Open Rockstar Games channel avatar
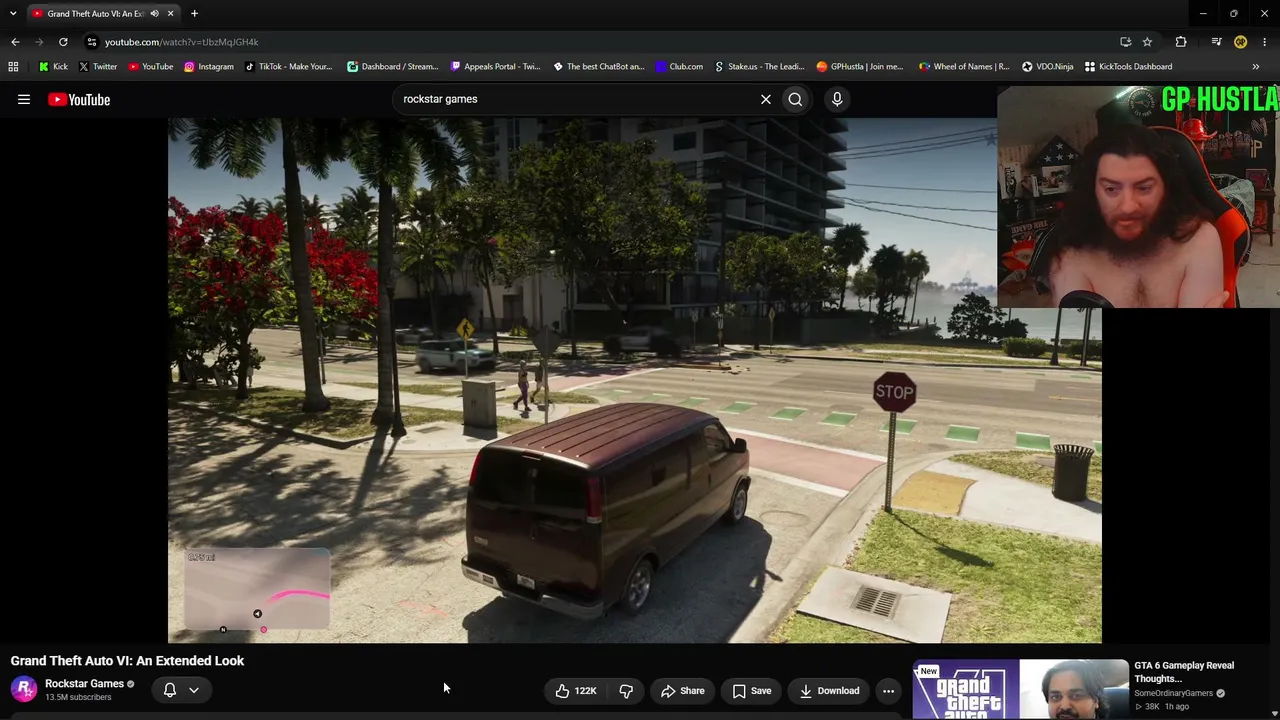 [x=24, y=690]
